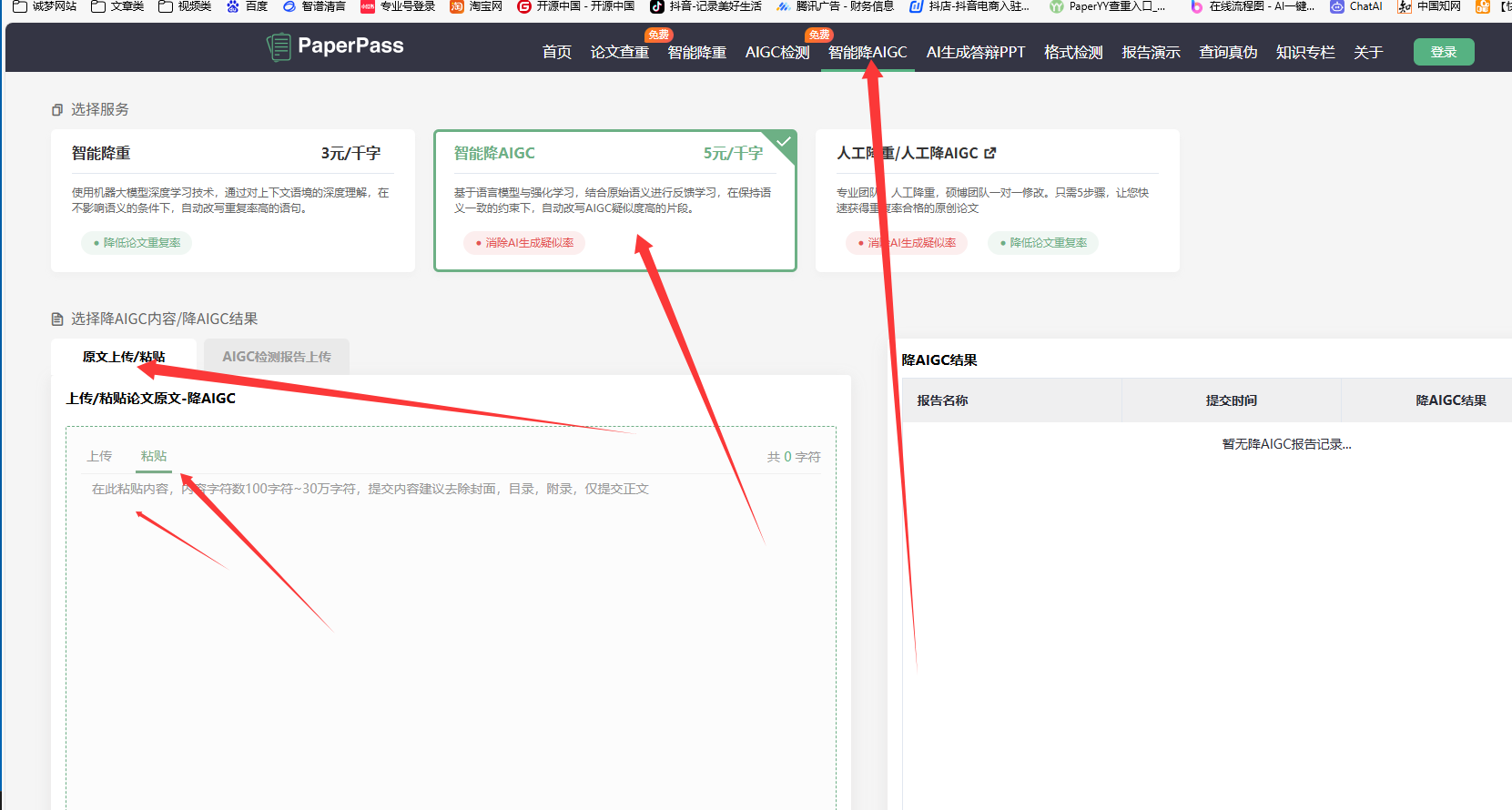The height and width of the screenshot is (810, 1512).
Task: Select the 智能降重 service card
Action: (x=233, y=200)
